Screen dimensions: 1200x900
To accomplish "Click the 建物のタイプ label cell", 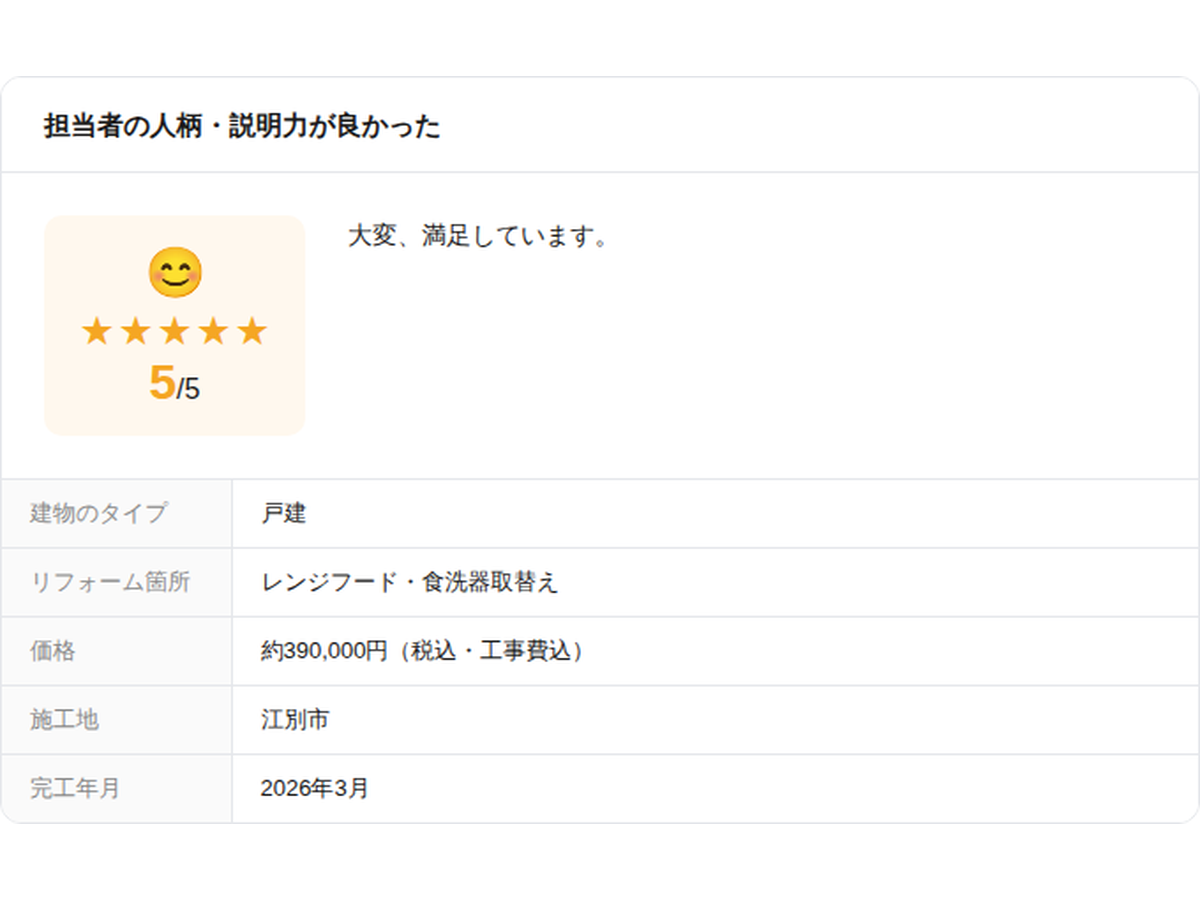I will (x=98, y=514).
